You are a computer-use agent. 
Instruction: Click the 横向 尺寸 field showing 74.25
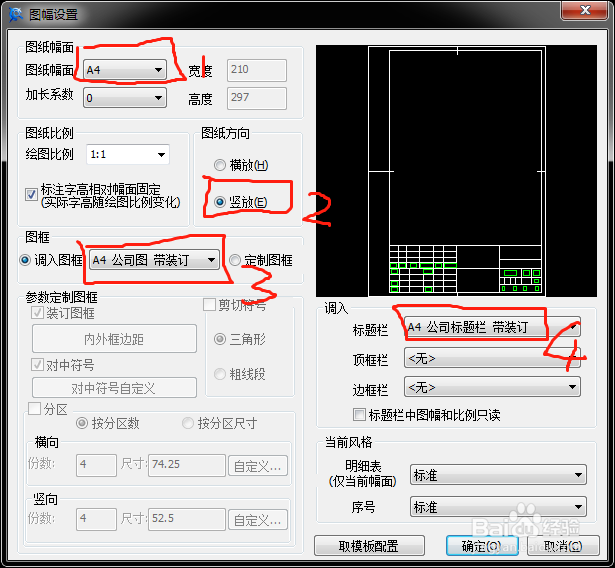click(187, 465)
